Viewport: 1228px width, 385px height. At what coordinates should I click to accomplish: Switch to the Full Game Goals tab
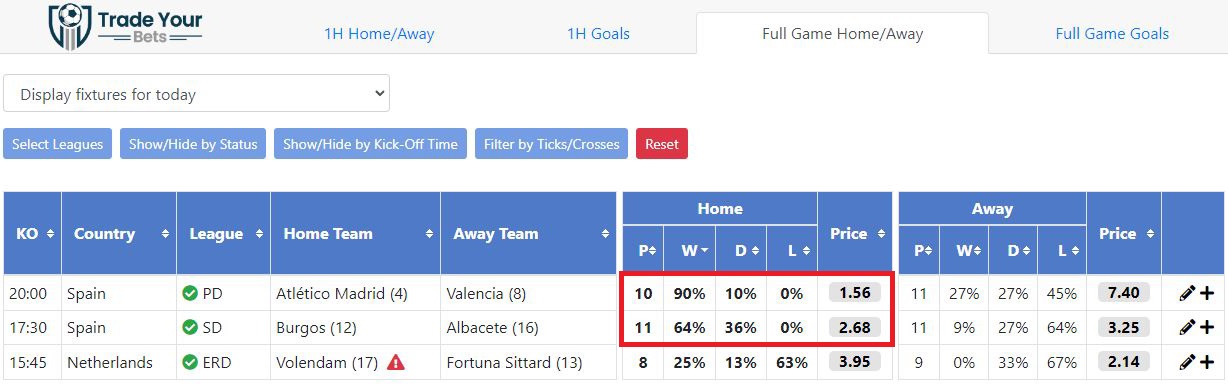[1112, 33]
